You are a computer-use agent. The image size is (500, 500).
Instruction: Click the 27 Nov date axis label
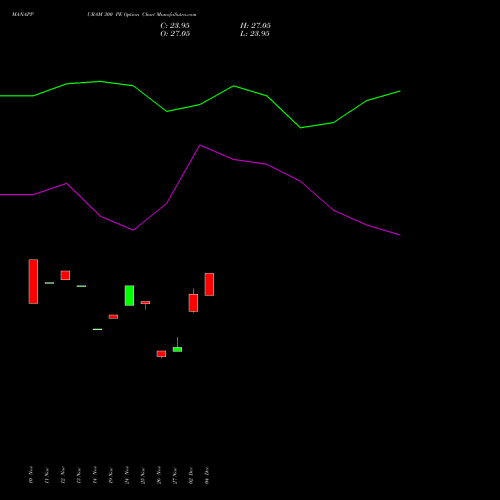coord(175,475)
